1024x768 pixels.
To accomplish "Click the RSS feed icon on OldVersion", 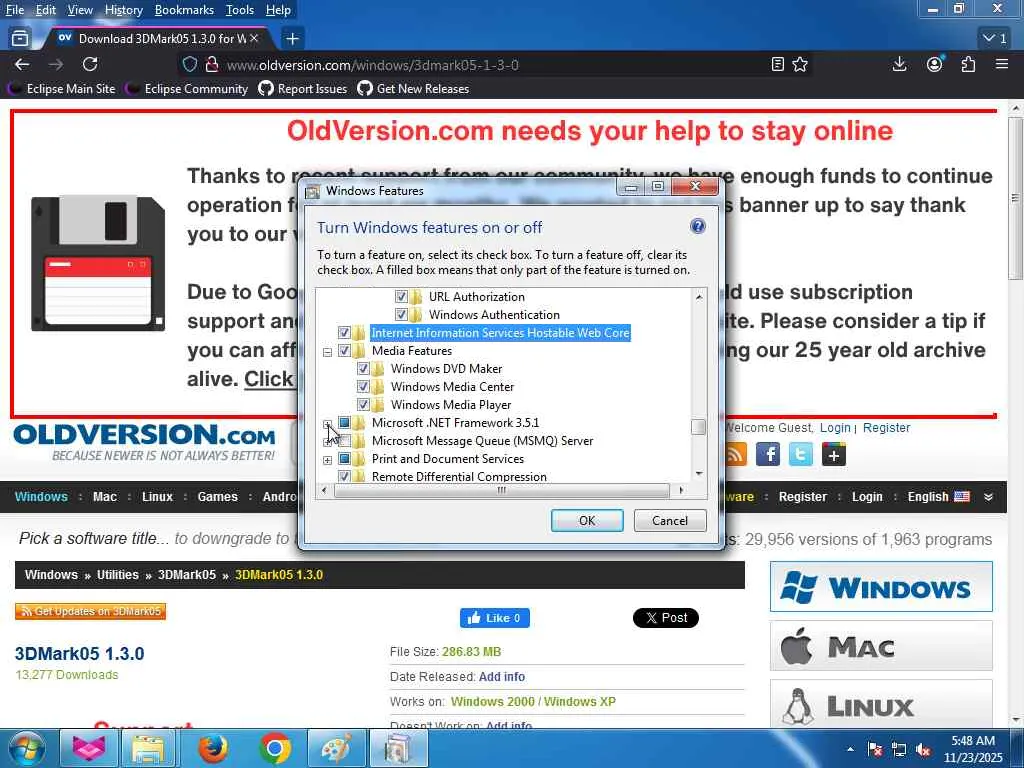I will coord(736,454).
